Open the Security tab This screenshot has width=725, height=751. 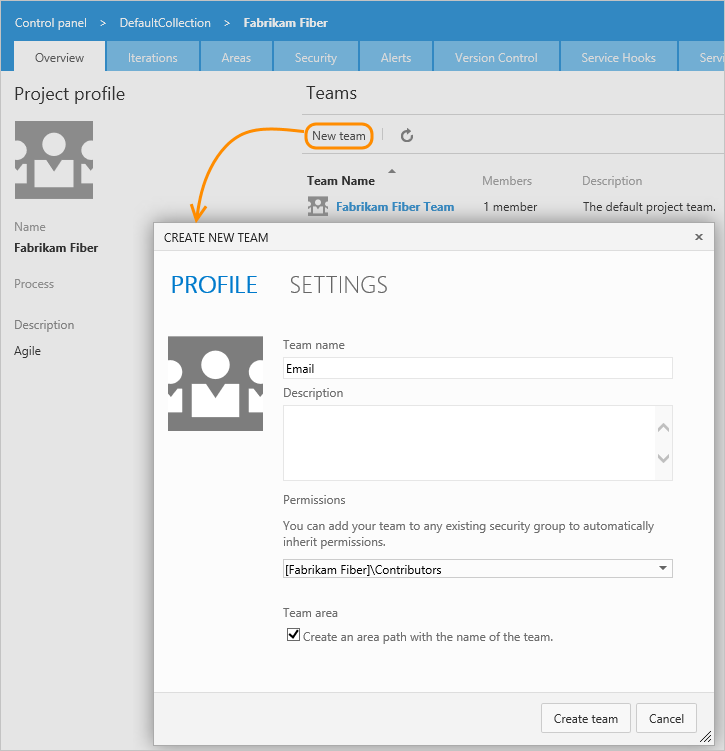pos(316,57)
